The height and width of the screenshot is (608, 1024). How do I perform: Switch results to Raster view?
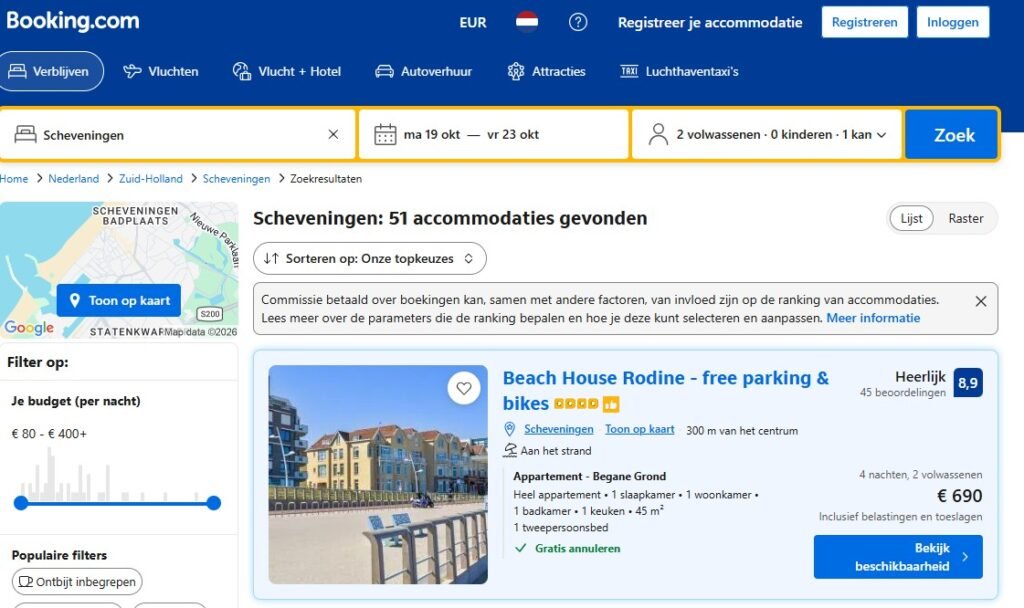[965, 218]
